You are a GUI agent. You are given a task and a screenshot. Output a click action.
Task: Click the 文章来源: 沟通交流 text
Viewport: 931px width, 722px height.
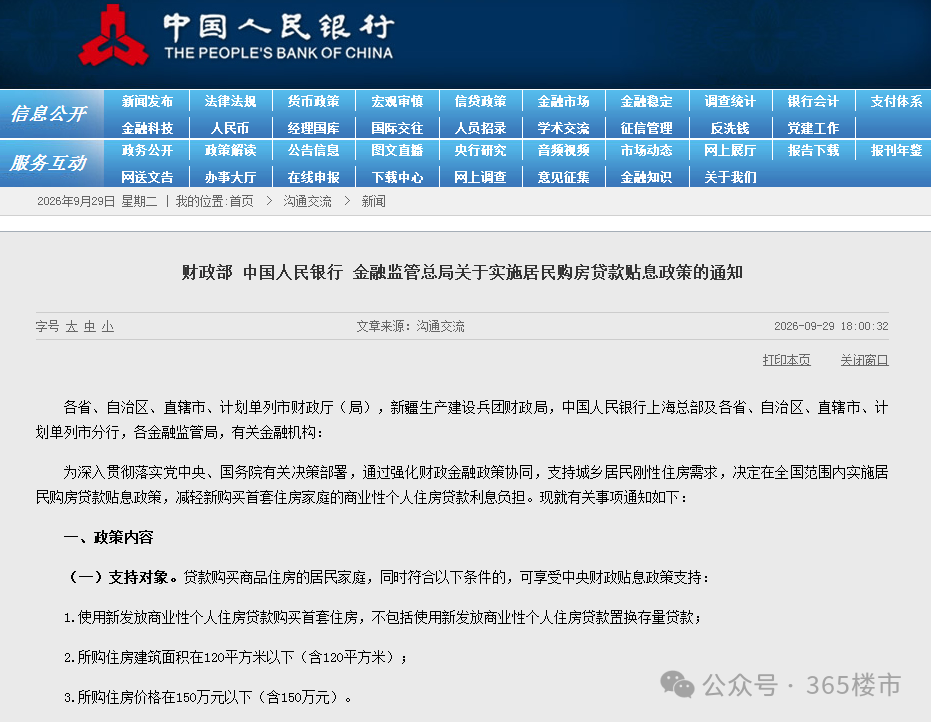pyautogui.click(x=410, y=327)
